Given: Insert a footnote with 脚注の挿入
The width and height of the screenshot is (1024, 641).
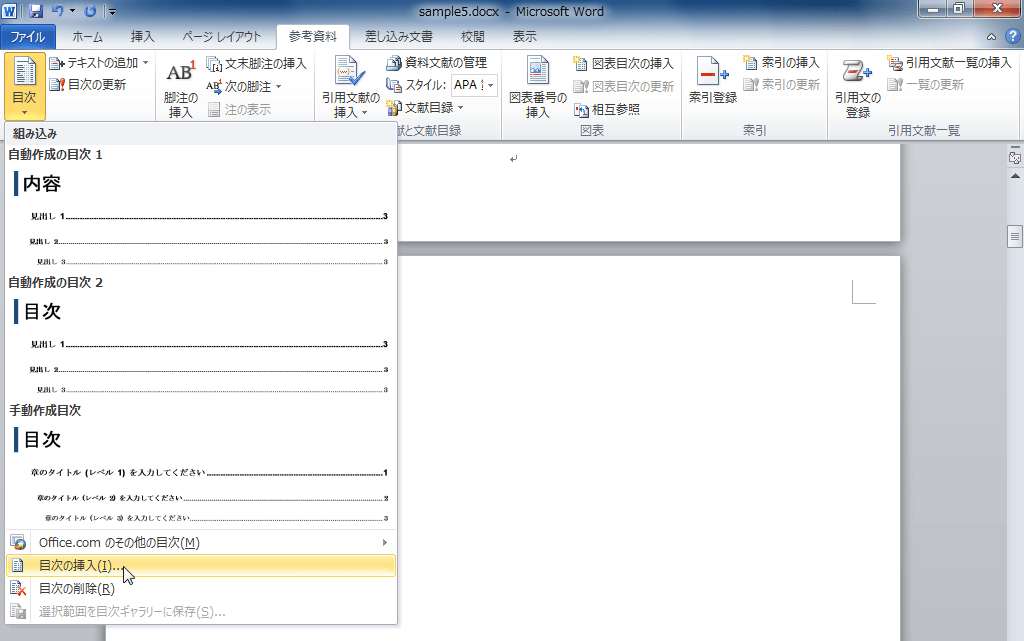Looking at the screenshot, I should 180,89.
